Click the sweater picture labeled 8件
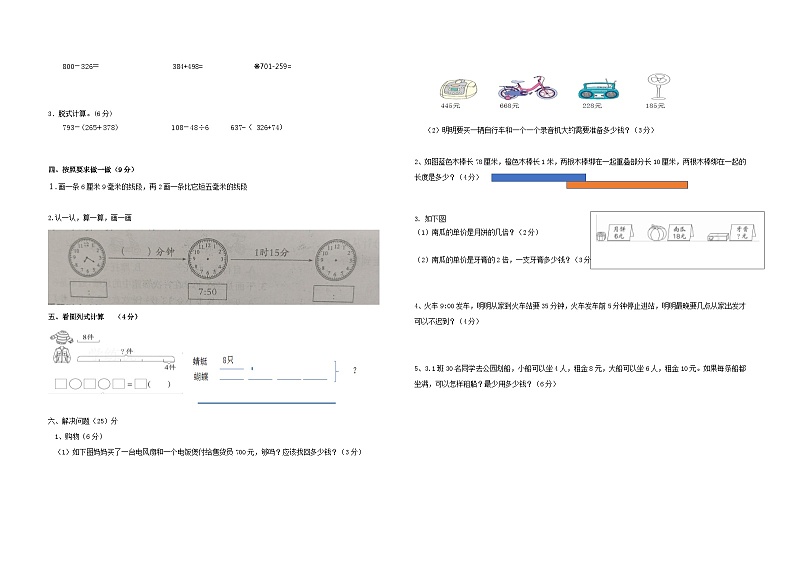This screenshot has width=794, height=562. (x=62, y=338)
